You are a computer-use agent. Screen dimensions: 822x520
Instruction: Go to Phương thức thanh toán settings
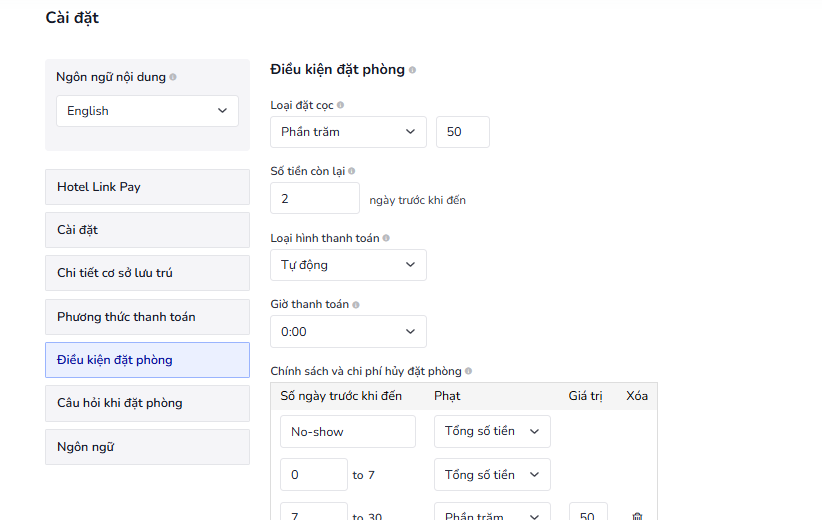(147, 317)
